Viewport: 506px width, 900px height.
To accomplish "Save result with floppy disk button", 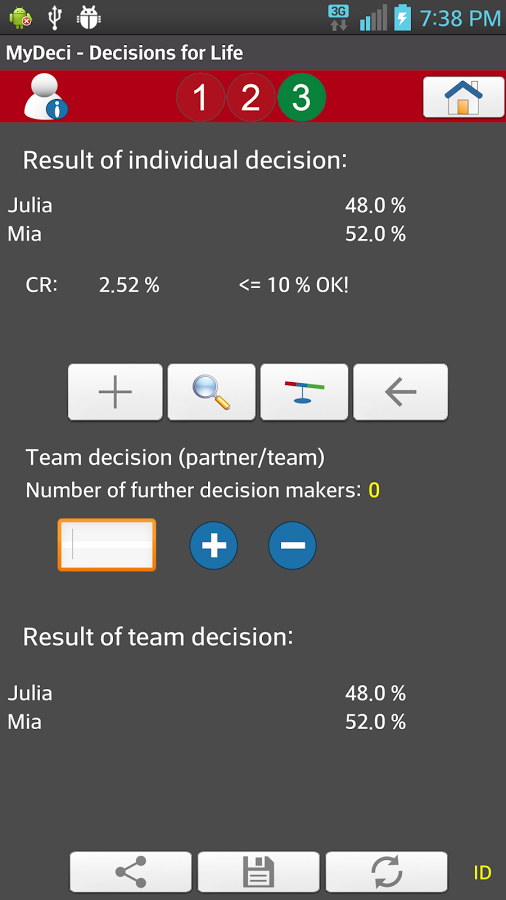I will click(x=259, y=872).
